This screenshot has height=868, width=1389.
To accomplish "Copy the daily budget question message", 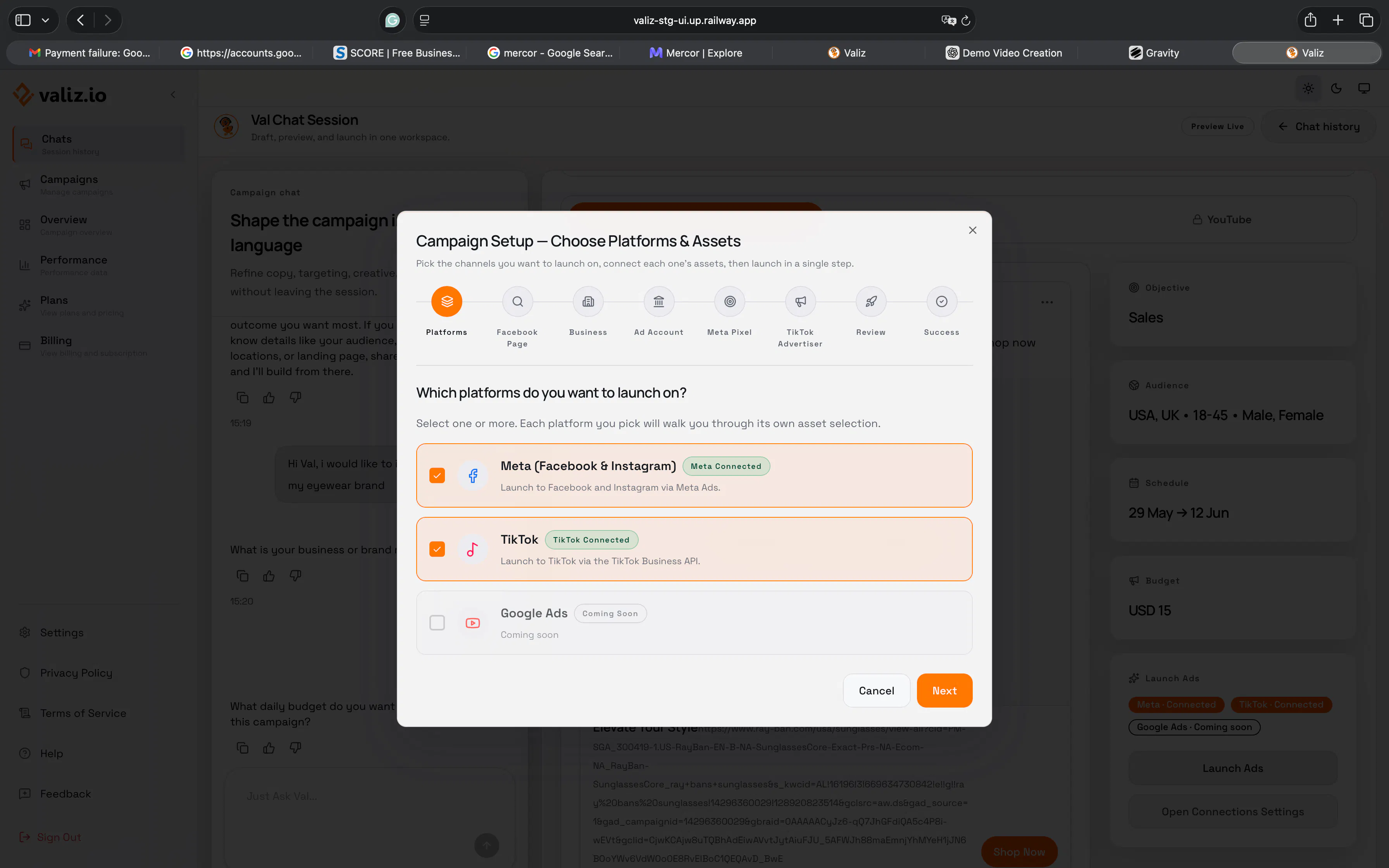I will tap(242, 747).
